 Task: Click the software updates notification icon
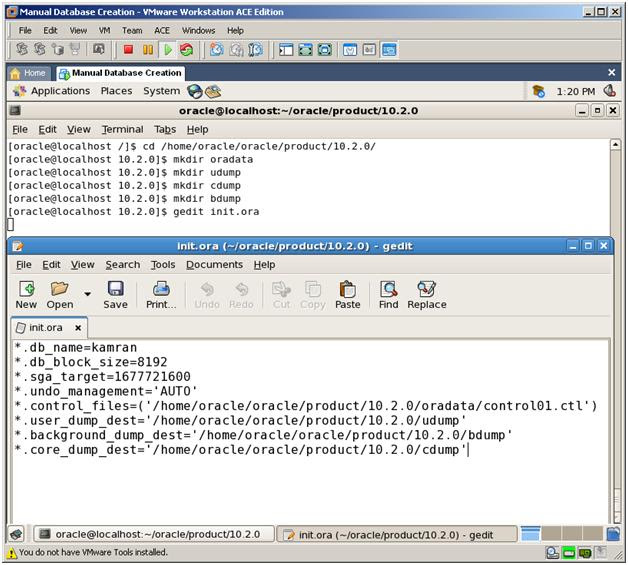tap(538, 91)
